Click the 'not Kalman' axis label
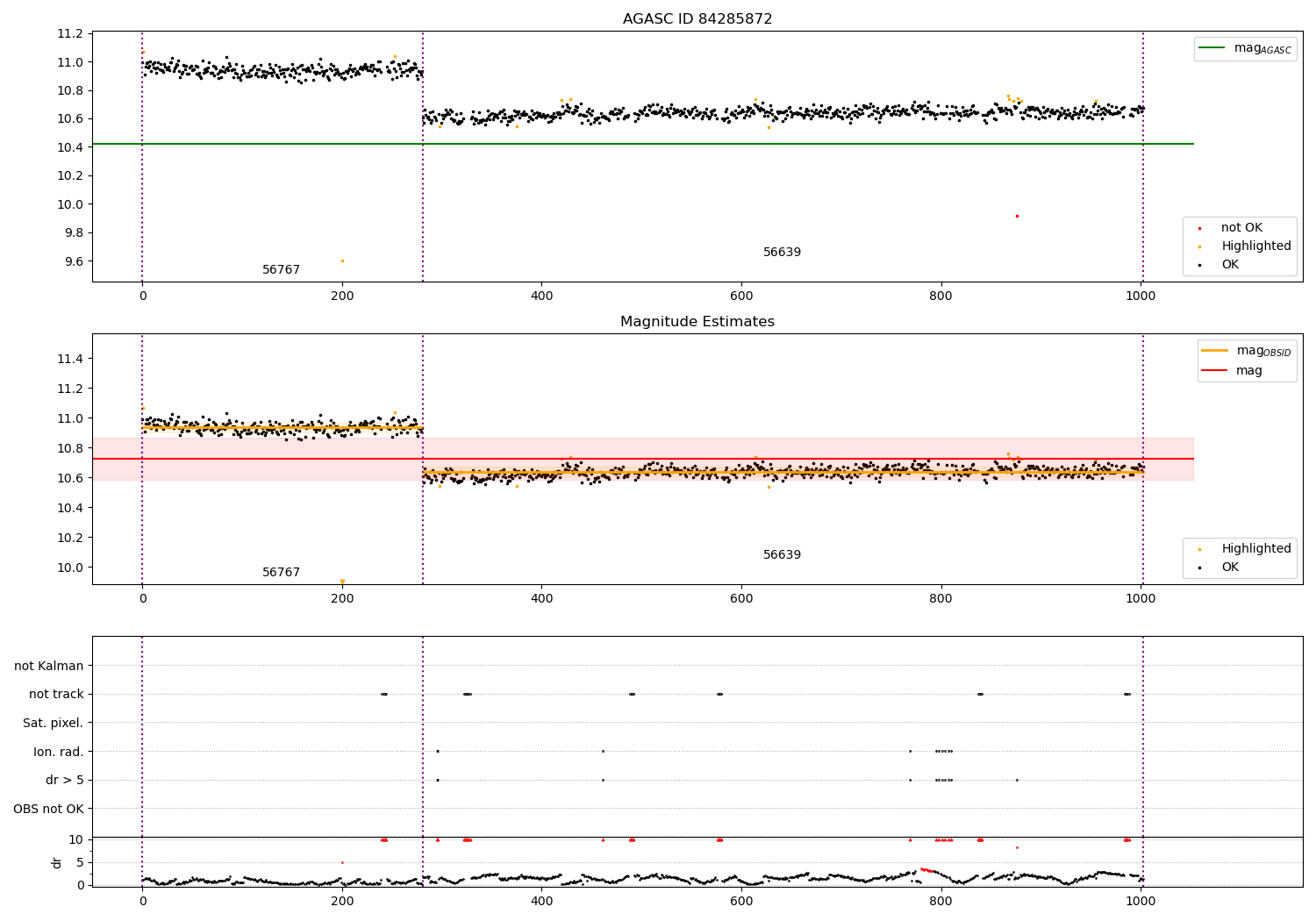Viewport: 1316px width, 921px height. tap(49, 667)
